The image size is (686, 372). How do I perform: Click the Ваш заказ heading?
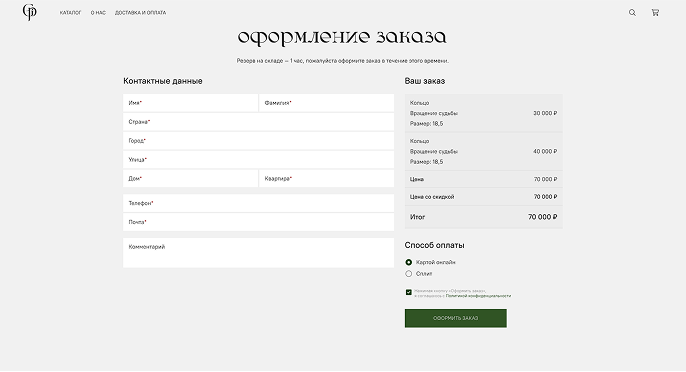click(x=425, y=81)
